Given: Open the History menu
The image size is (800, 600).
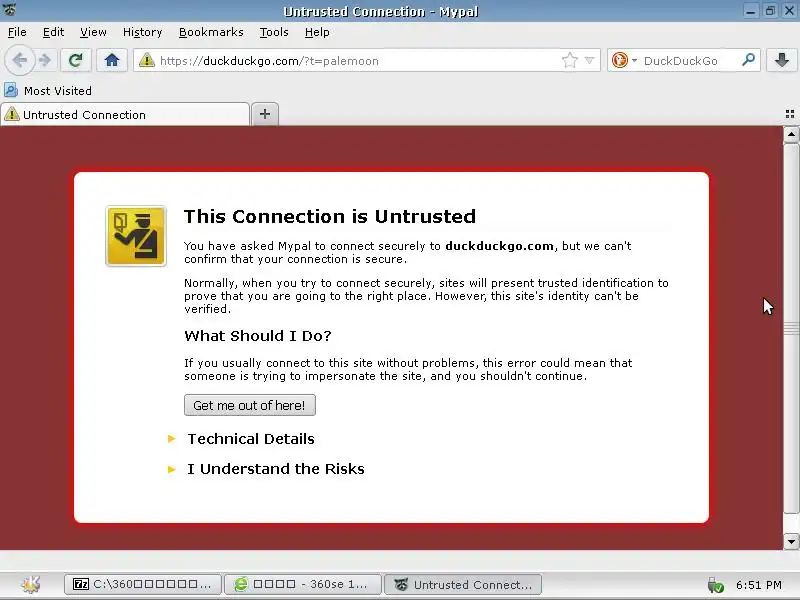Looking at the screenshot, I should [x=142, y=32].
